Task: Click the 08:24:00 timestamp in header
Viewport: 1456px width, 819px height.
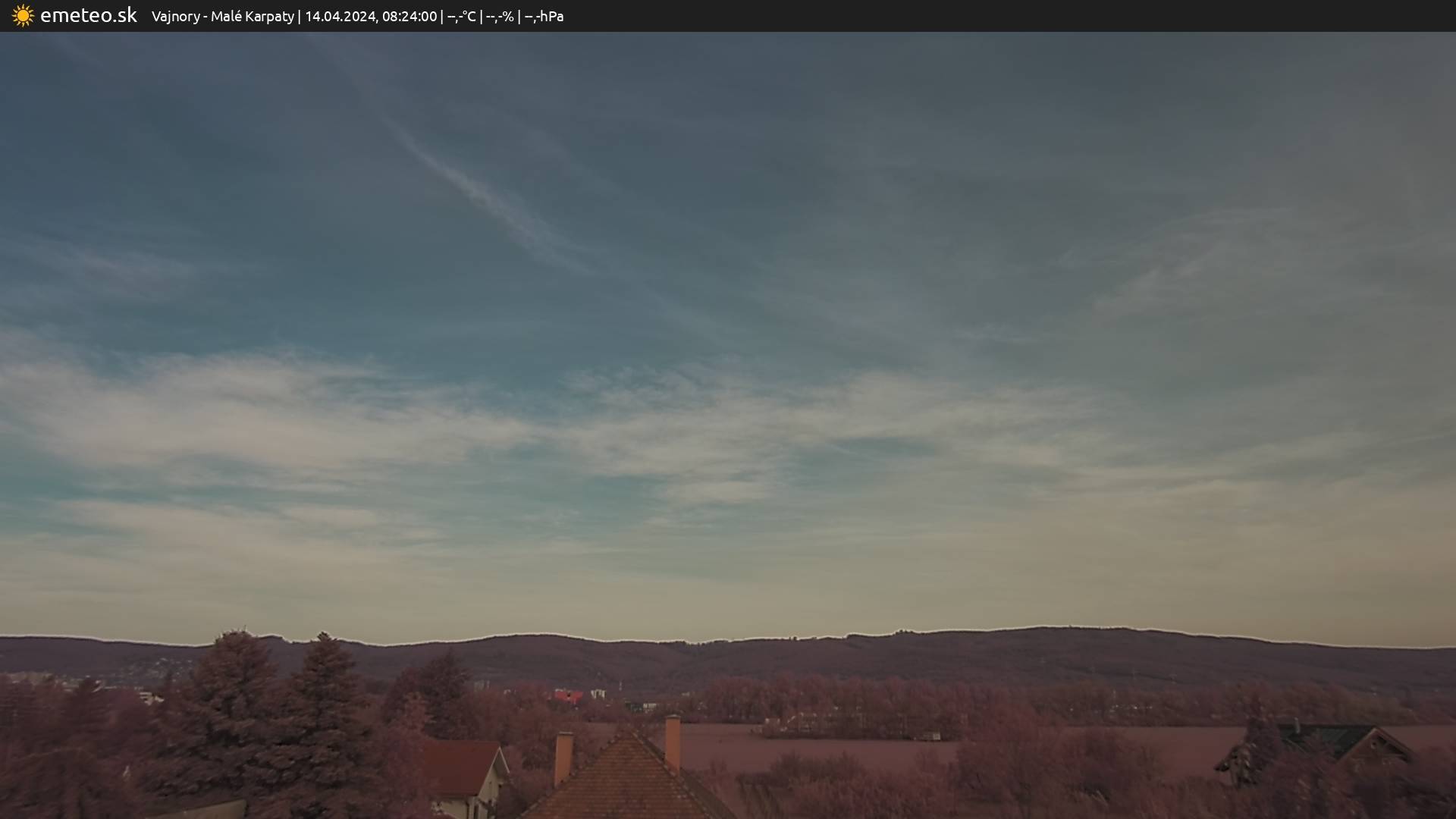Action: click(x=409, y=17)
